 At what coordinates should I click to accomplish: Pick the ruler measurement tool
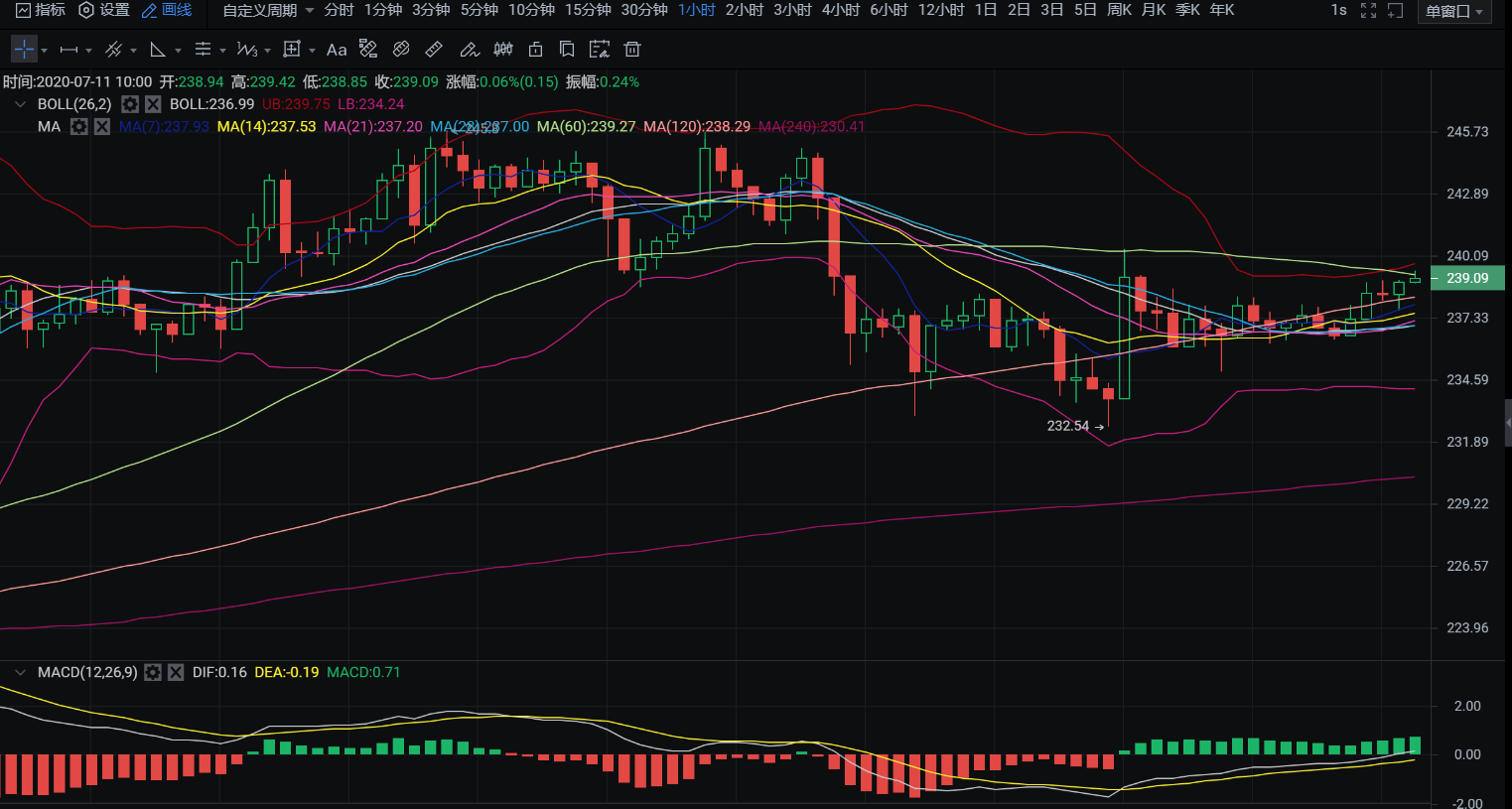[434, 49]
